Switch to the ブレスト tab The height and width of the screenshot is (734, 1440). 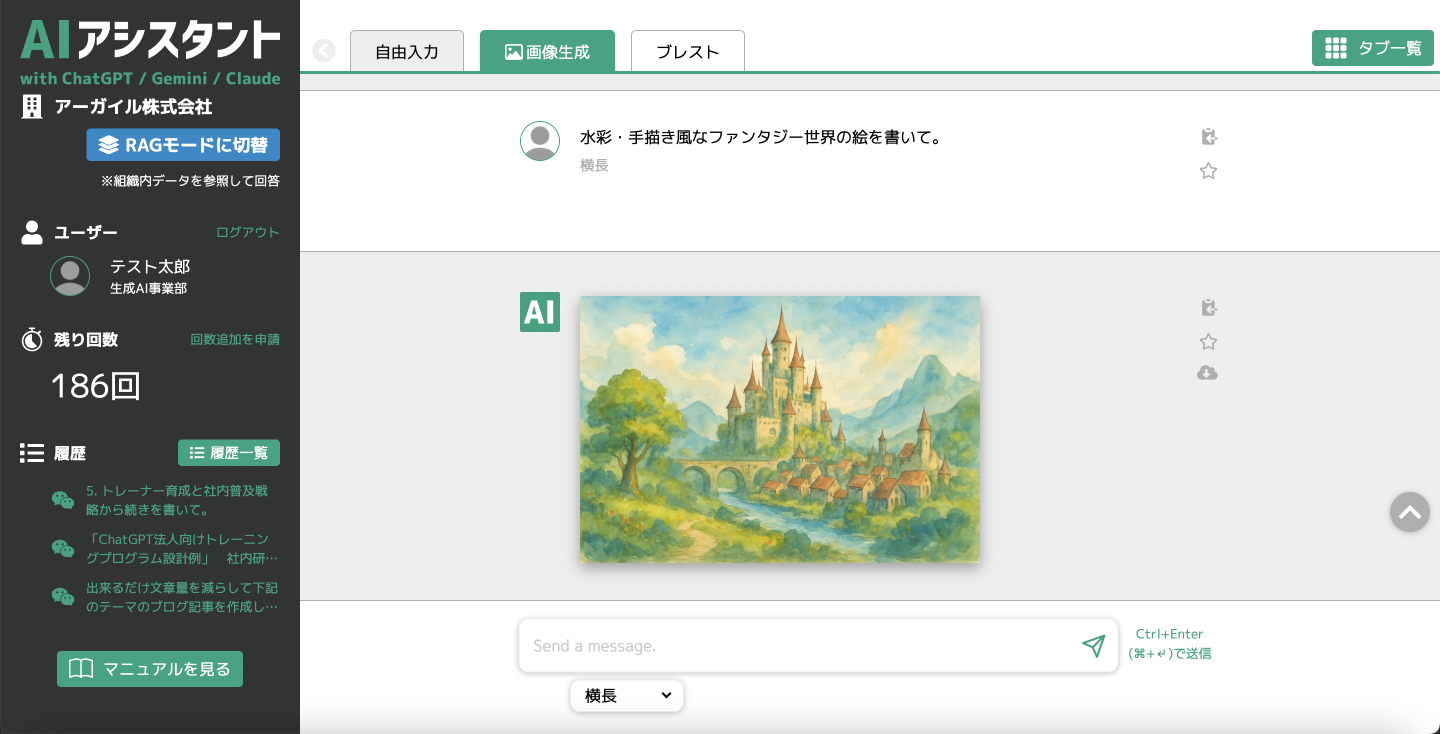point(687,52)
